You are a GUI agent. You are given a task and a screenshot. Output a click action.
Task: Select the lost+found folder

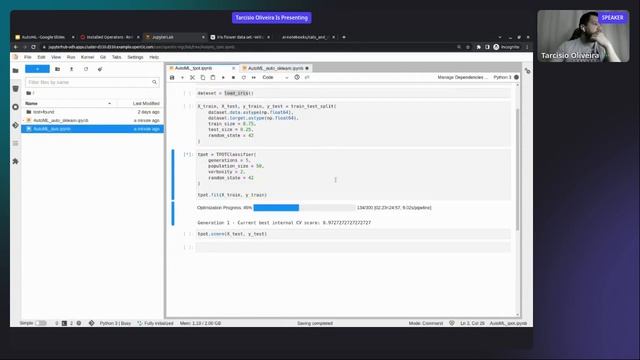[92, 112]
